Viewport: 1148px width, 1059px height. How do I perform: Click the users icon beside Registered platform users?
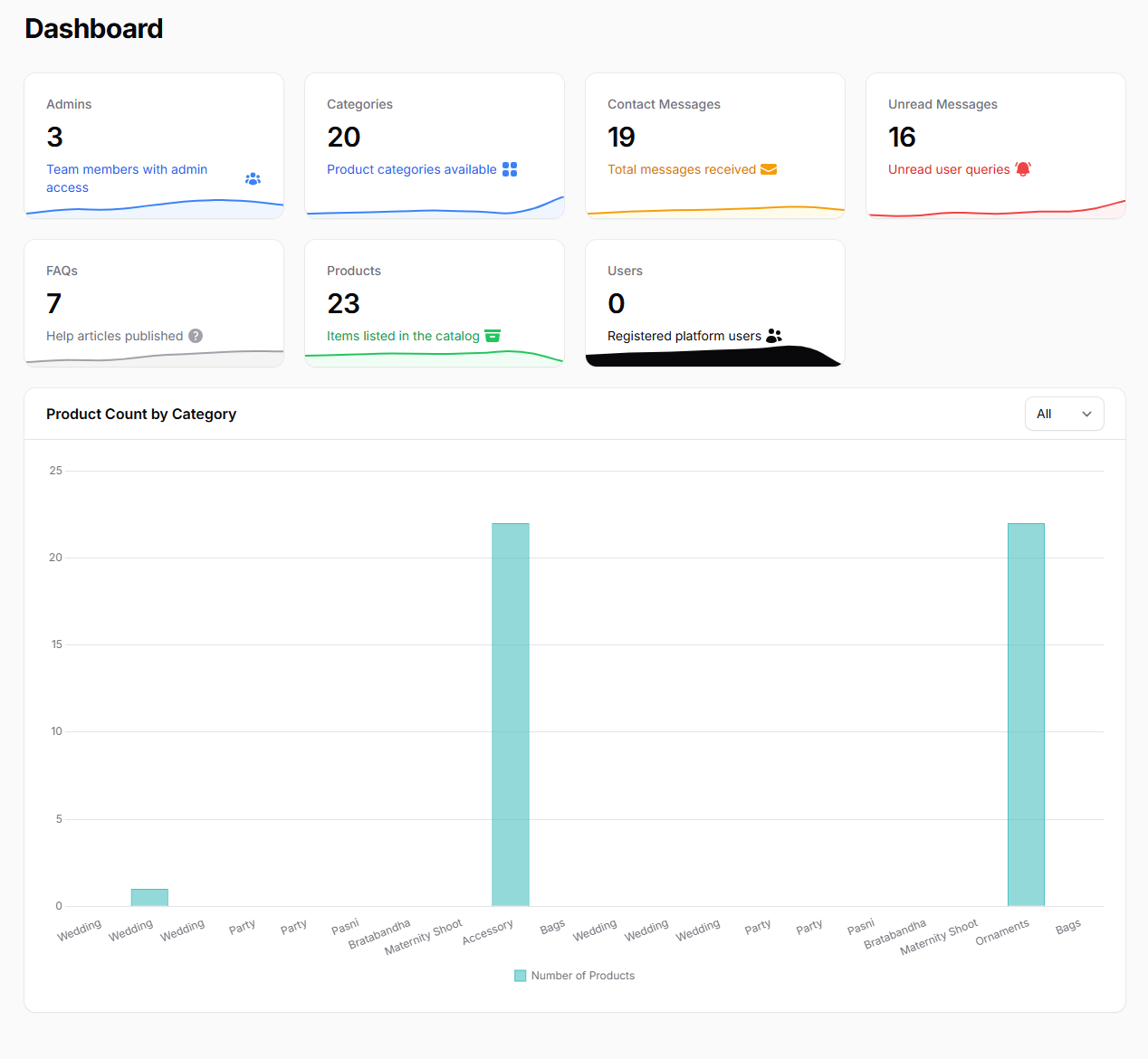(774, 336)
